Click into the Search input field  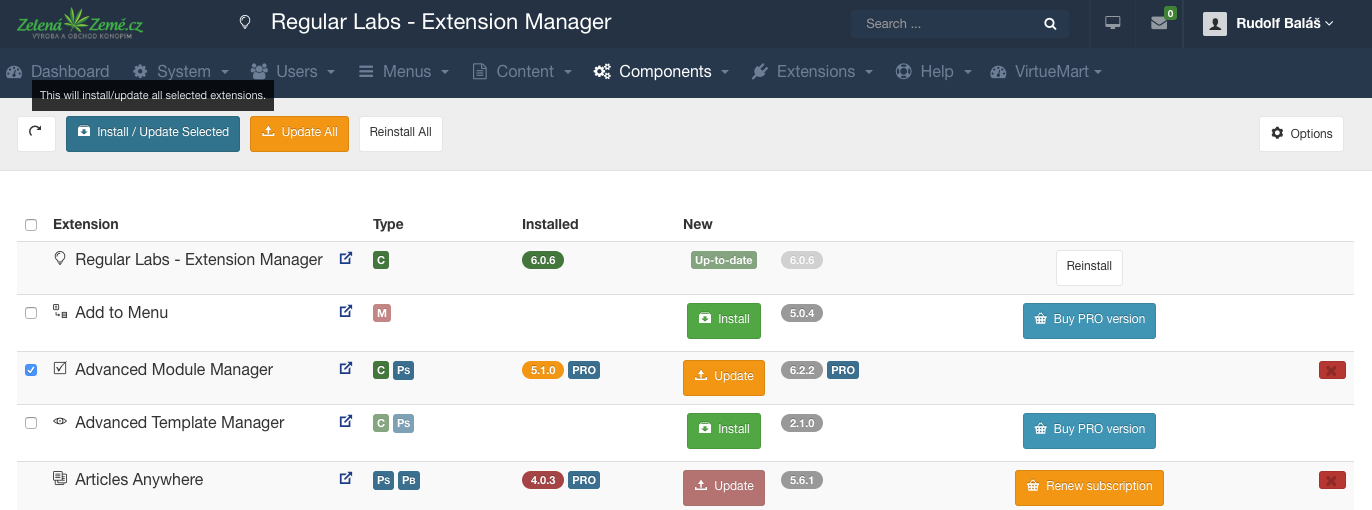click(x=945, y=24)
